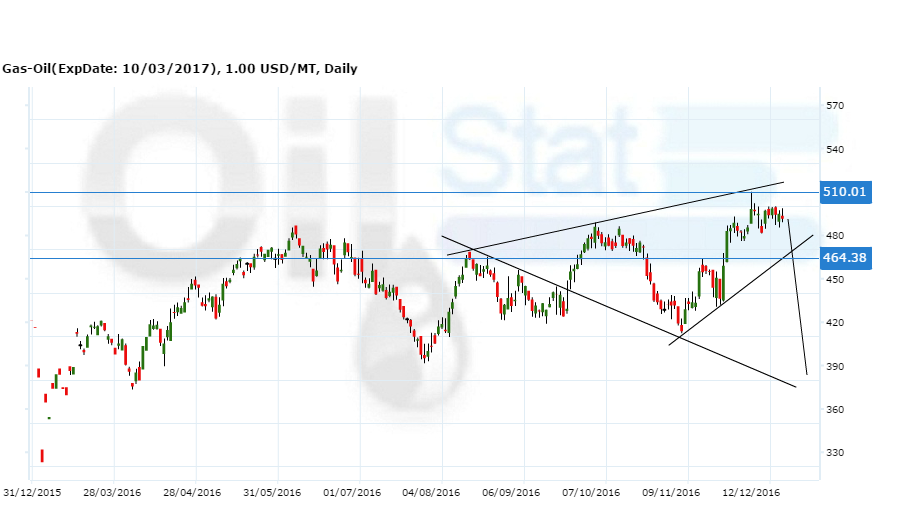Click the 330 price axis value
The height and width of the screenshot is (509, 909).
pos(836,453)
